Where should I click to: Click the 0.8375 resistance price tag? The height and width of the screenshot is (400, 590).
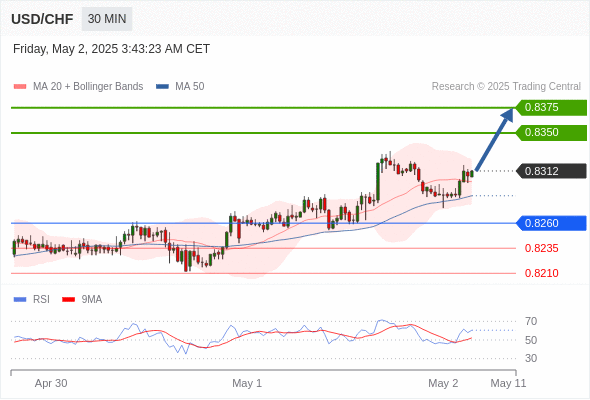click(551, 107)
